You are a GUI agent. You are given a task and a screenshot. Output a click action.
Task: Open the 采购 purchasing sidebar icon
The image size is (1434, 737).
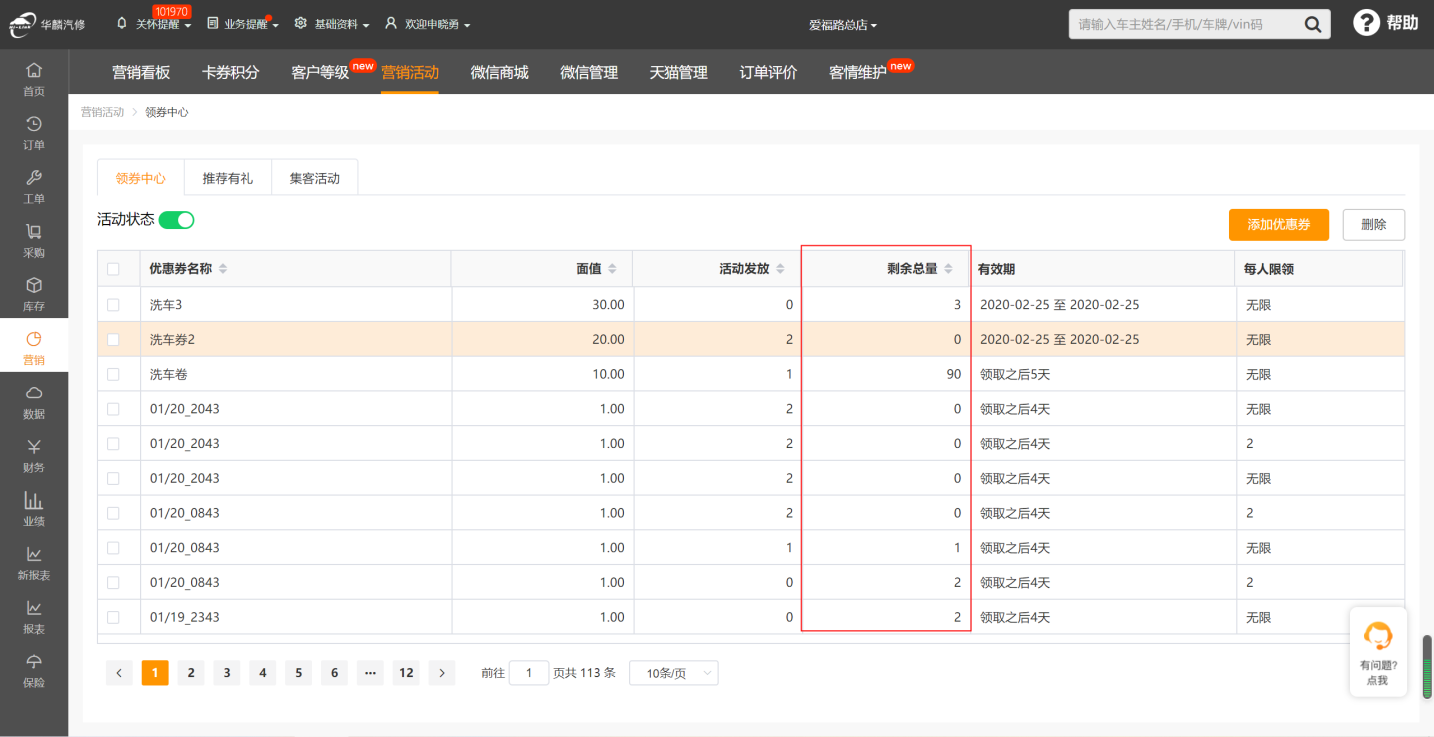click(x=34, y=241)
